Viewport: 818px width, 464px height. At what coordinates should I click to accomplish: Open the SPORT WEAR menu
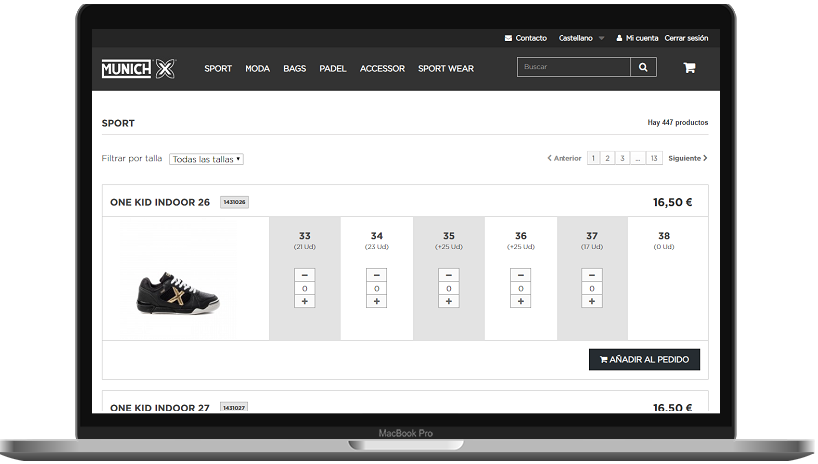[446, 68]
